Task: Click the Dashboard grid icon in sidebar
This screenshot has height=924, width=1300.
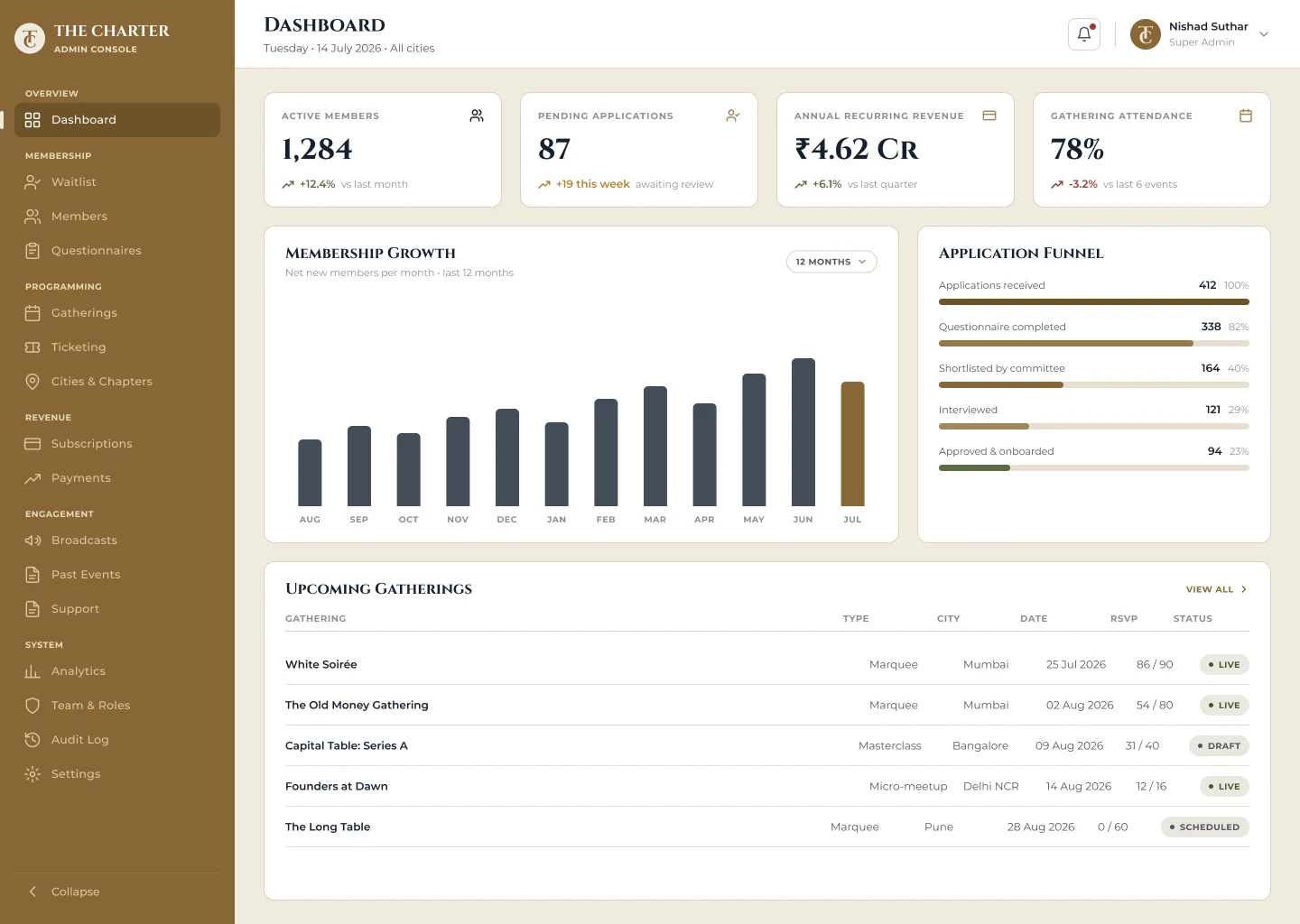Action: [x=32, y=120]
